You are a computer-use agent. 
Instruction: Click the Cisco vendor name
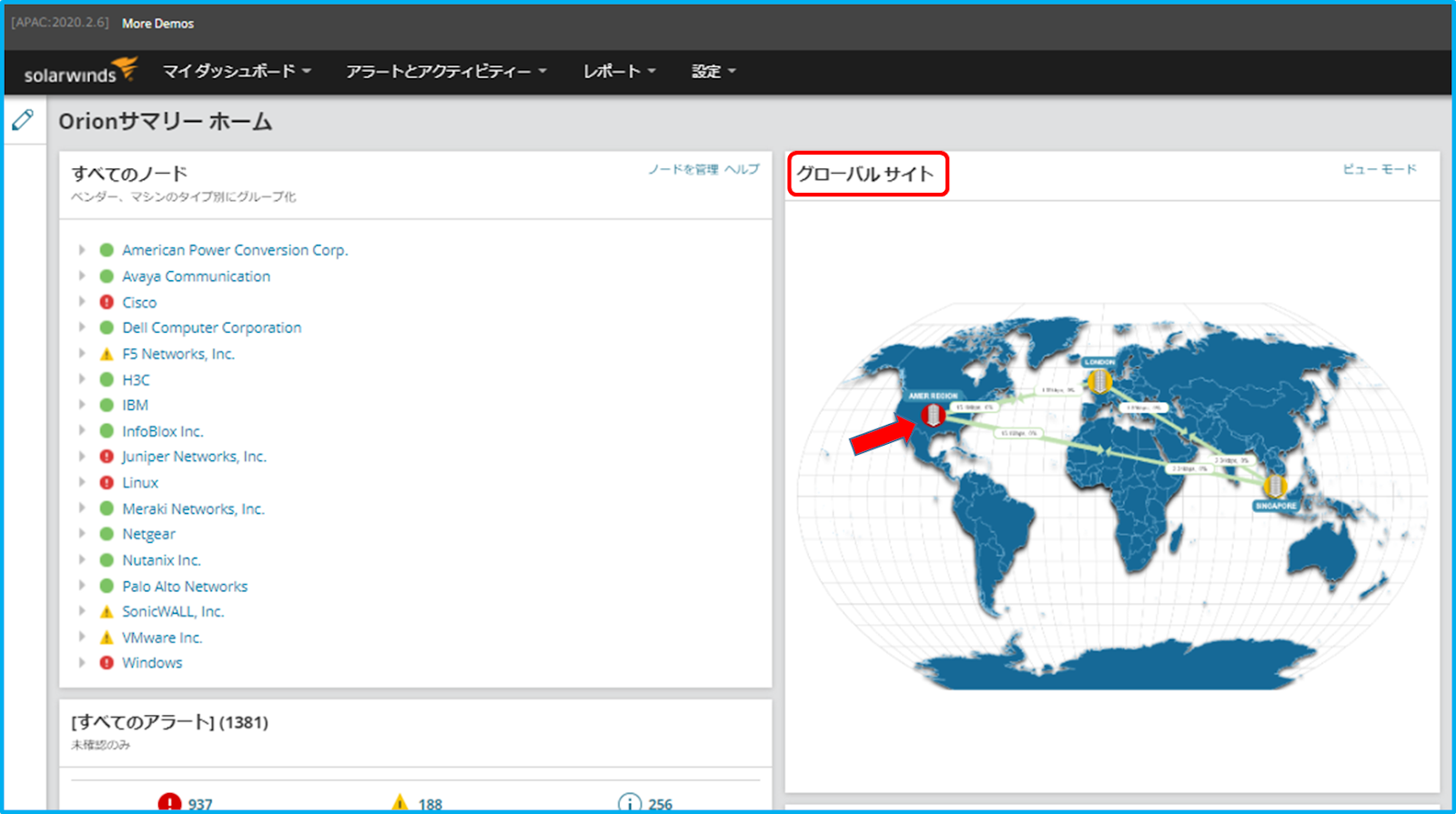tap(139, 302)
